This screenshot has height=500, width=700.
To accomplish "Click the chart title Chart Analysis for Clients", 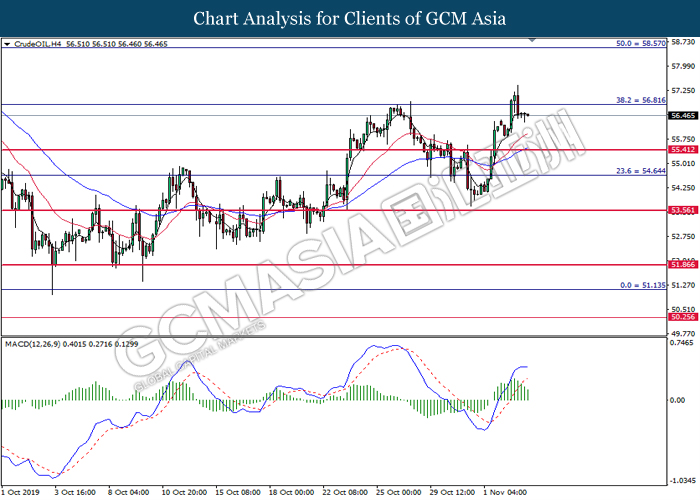I will [x=349, y=19].
